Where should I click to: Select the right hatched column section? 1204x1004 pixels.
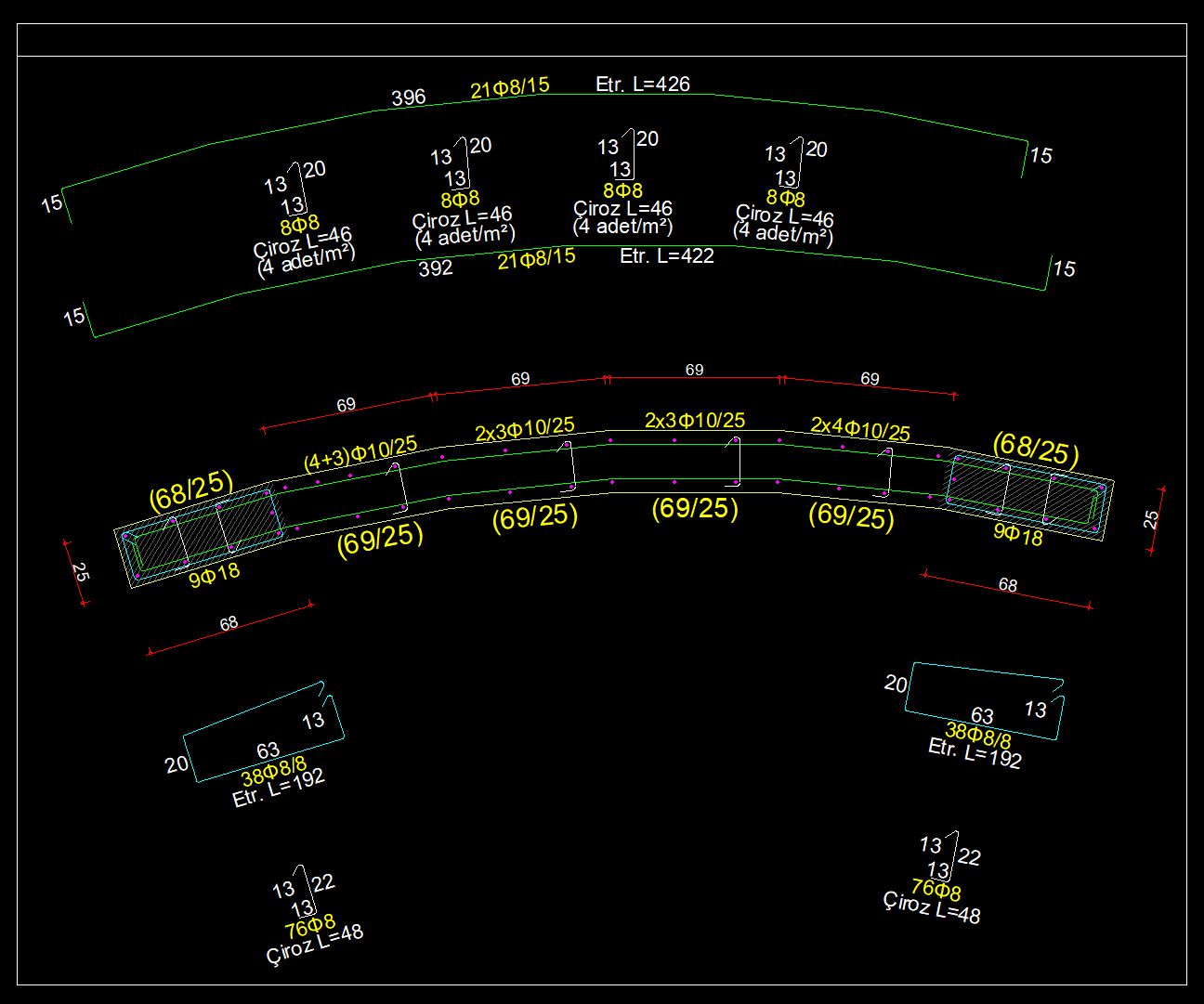point(1026,495)
